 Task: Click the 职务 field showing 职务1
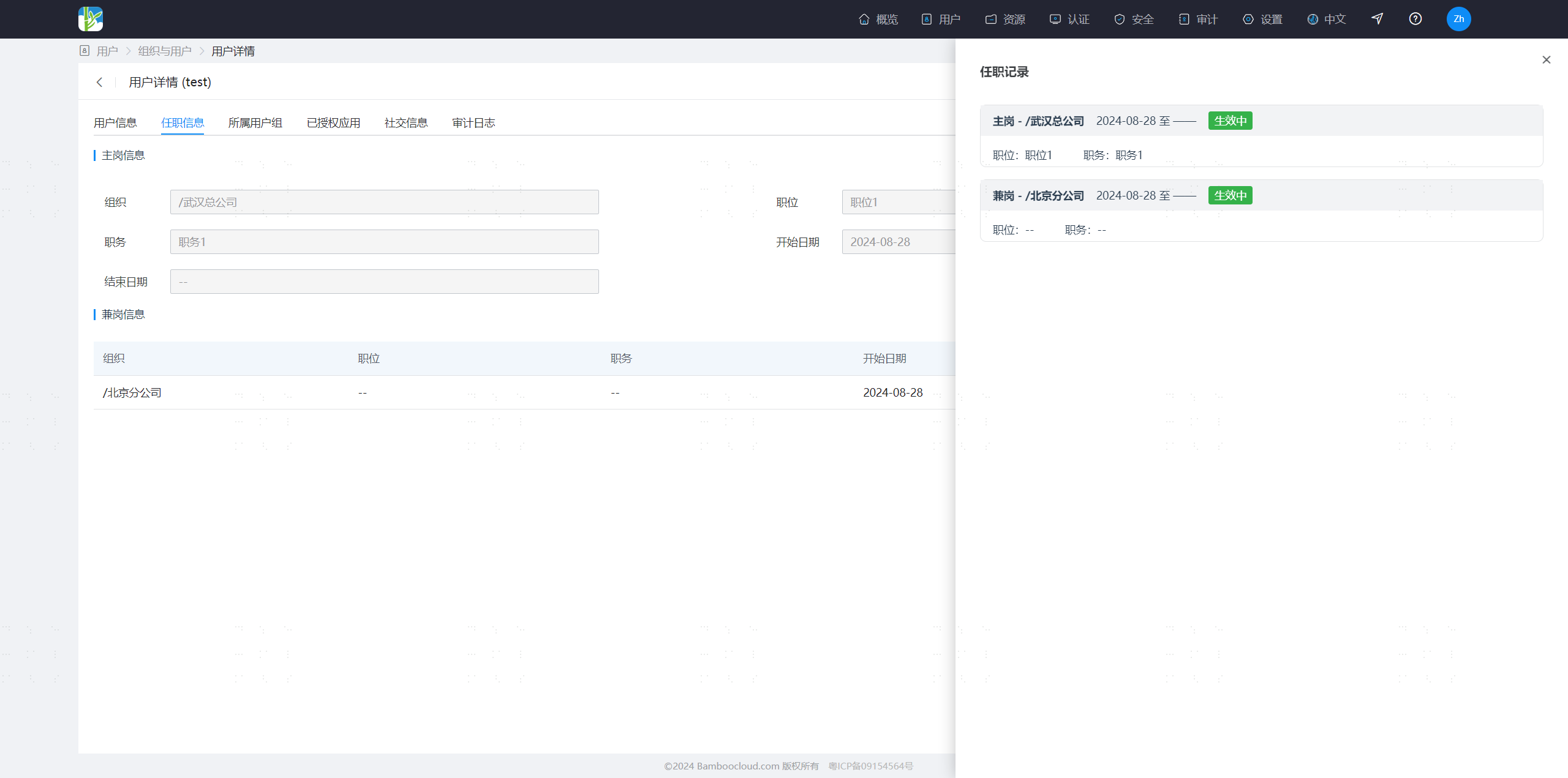(x=385, y=242)
